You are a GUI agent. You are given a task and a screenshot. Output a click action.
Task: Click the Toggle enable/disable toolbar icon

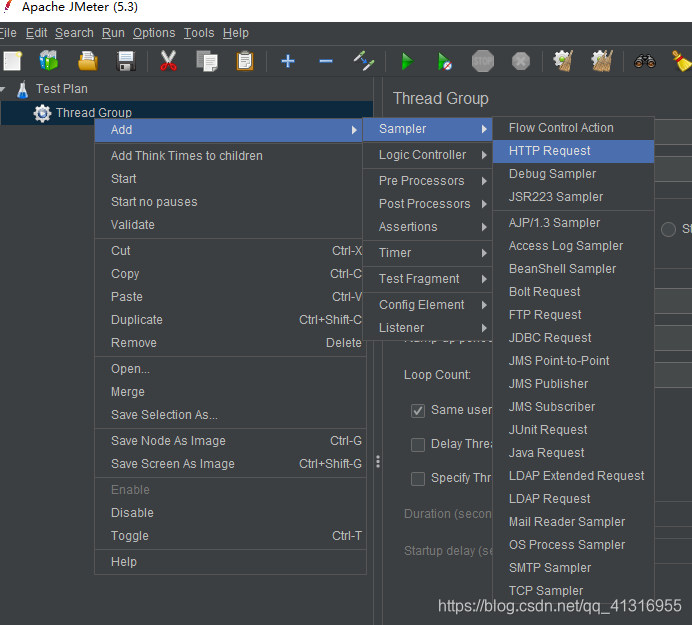[364, 61]
